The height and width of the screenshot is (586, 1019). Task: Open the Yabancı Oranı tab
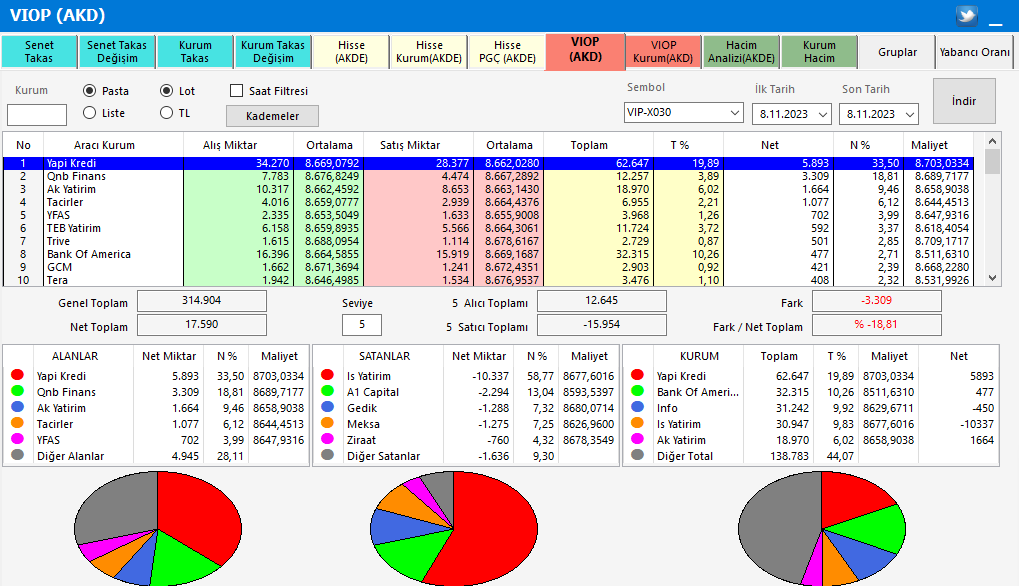coord(975,52)
